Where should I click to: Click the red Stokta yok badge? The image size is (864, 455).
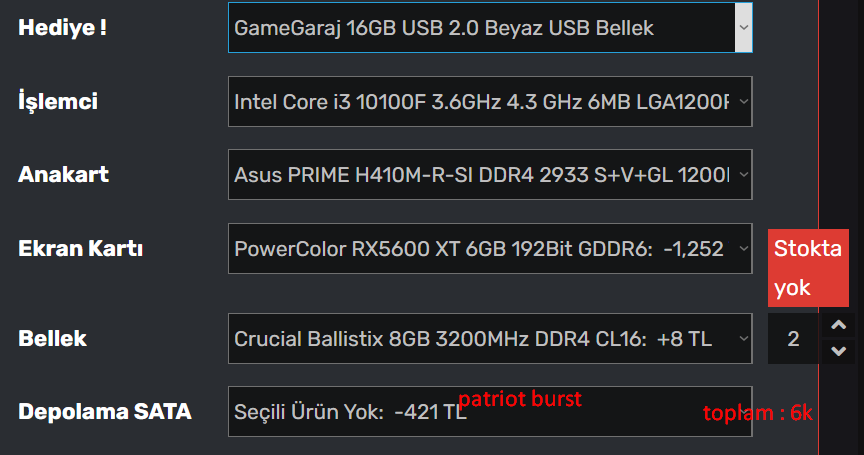pyautogui.click(x=808, y=268)
